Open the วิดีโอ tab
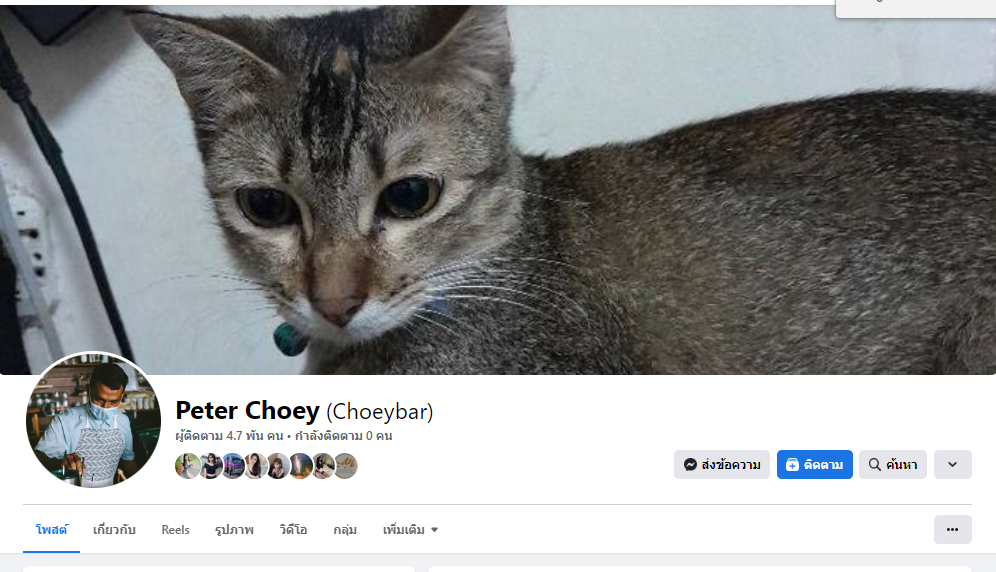 click(293, 529)
